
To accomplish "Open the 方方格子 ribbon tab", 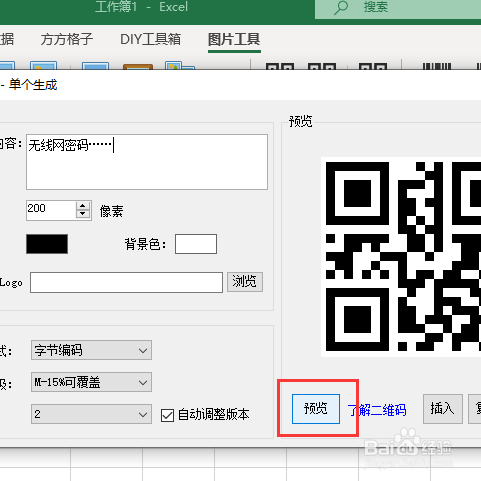I will (x=67, y=39).
